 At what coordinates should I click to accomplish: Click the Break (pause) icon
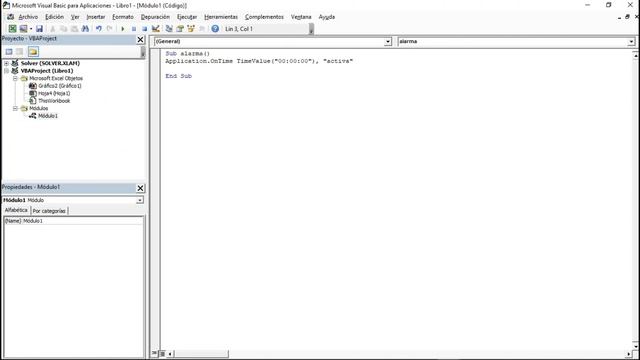click(x=133, y=29)
